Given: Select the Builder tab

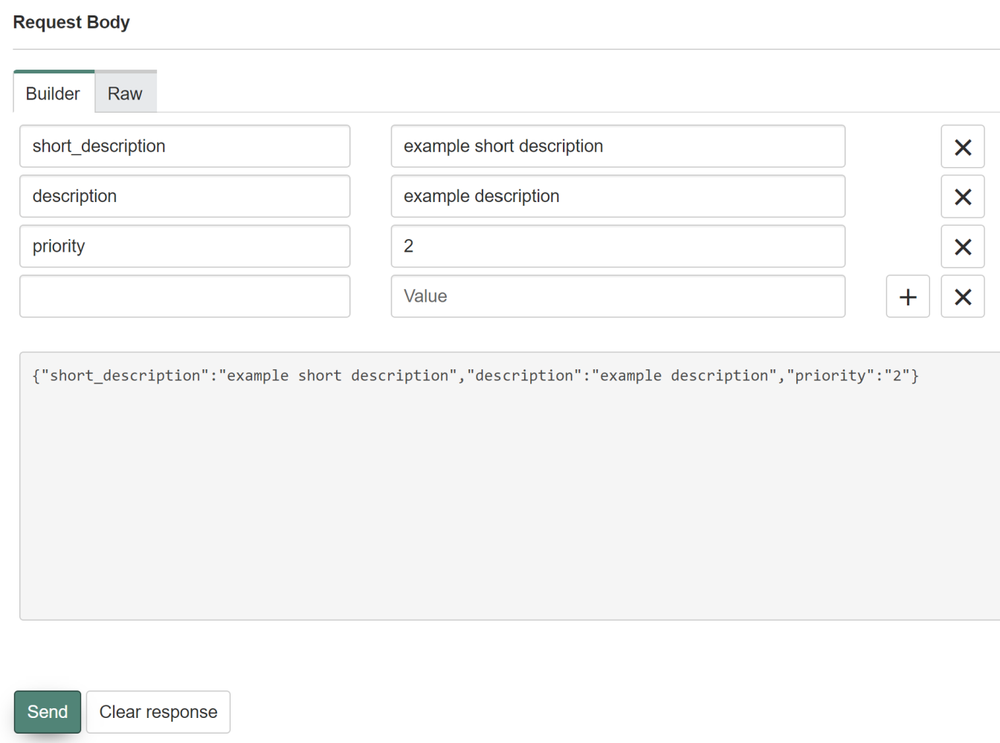Looking at the screenshot, I should [54, 93].
